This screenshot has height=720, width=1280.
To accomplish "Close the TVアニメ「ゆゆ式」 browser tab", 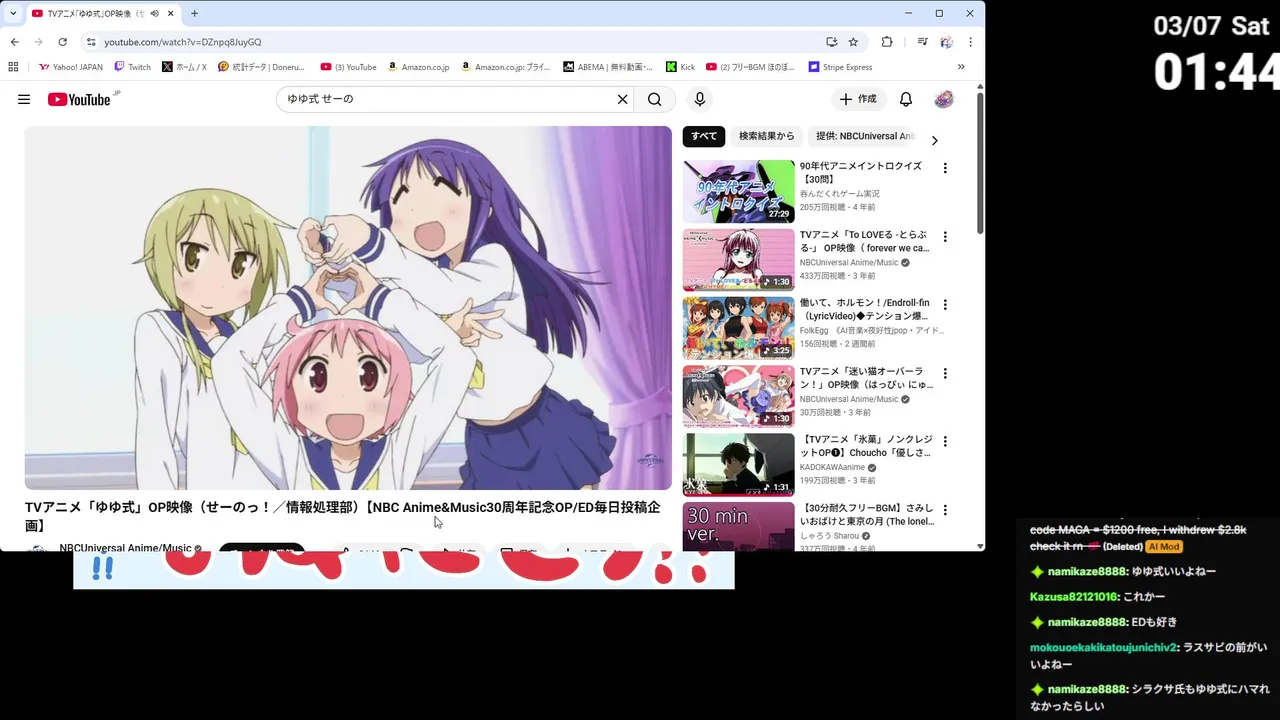I will 171,13.
